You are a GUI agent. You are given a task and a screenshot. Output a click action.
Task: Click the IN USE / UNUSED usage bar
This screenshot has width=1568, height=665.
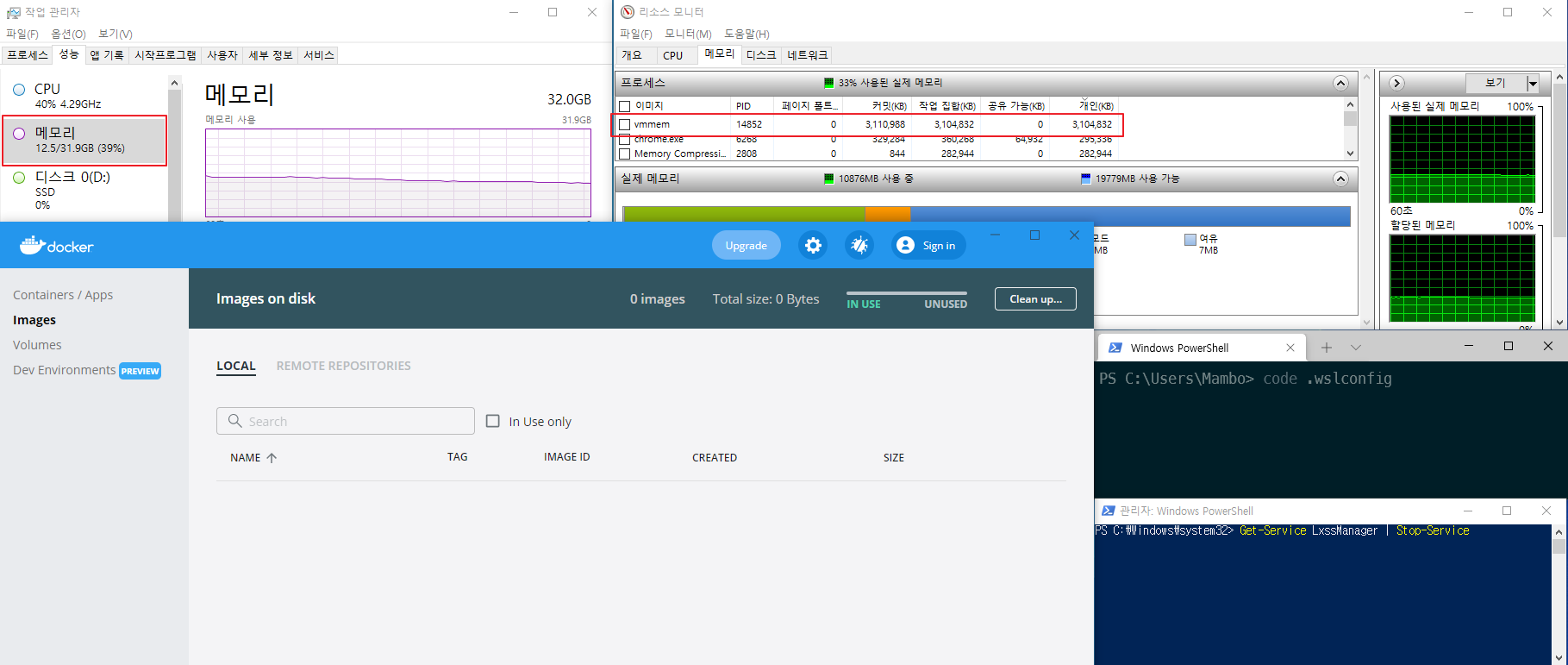coord(906,294)
